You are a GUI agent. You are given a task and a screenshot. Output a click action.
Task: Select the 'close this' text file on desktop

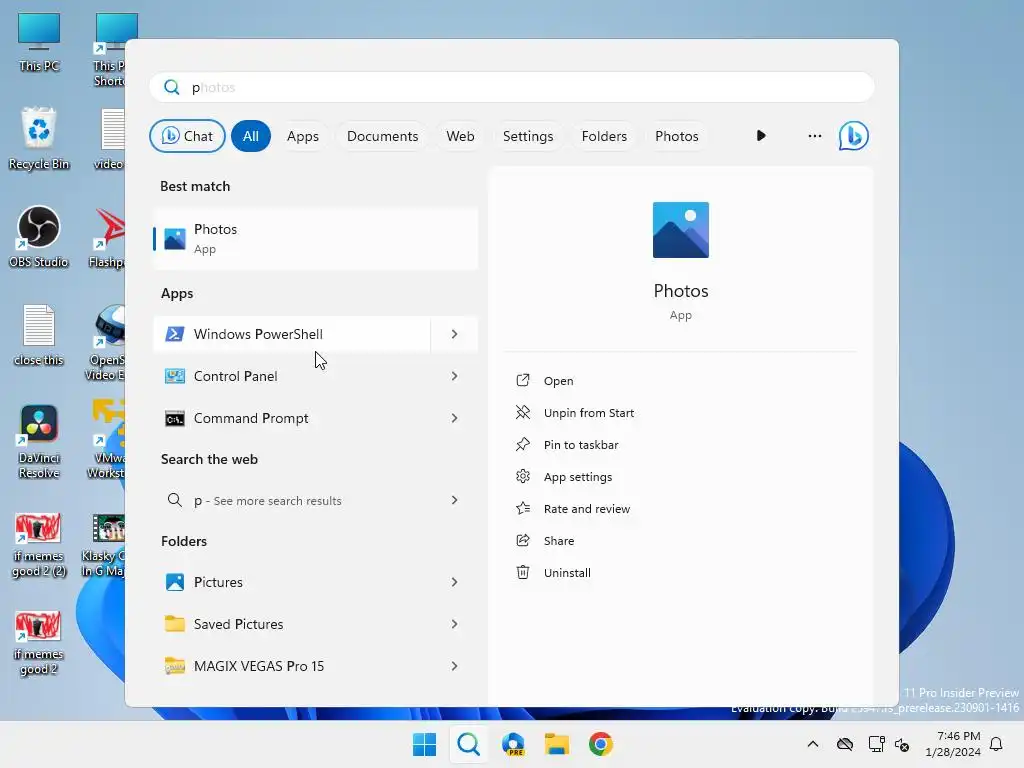[x=39, y=335]
